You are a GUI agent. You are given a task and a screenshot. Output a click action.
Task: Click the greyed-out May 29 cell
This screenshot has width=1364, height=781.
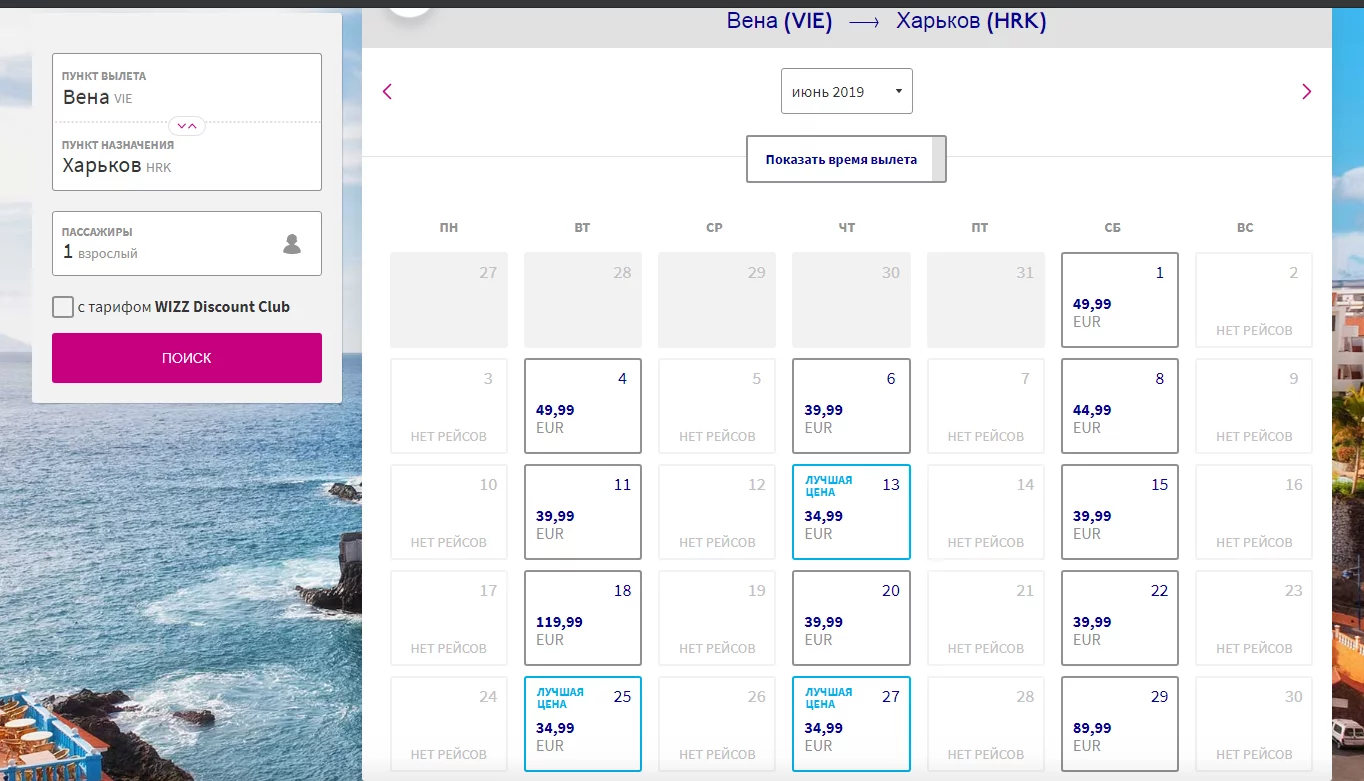717,300
